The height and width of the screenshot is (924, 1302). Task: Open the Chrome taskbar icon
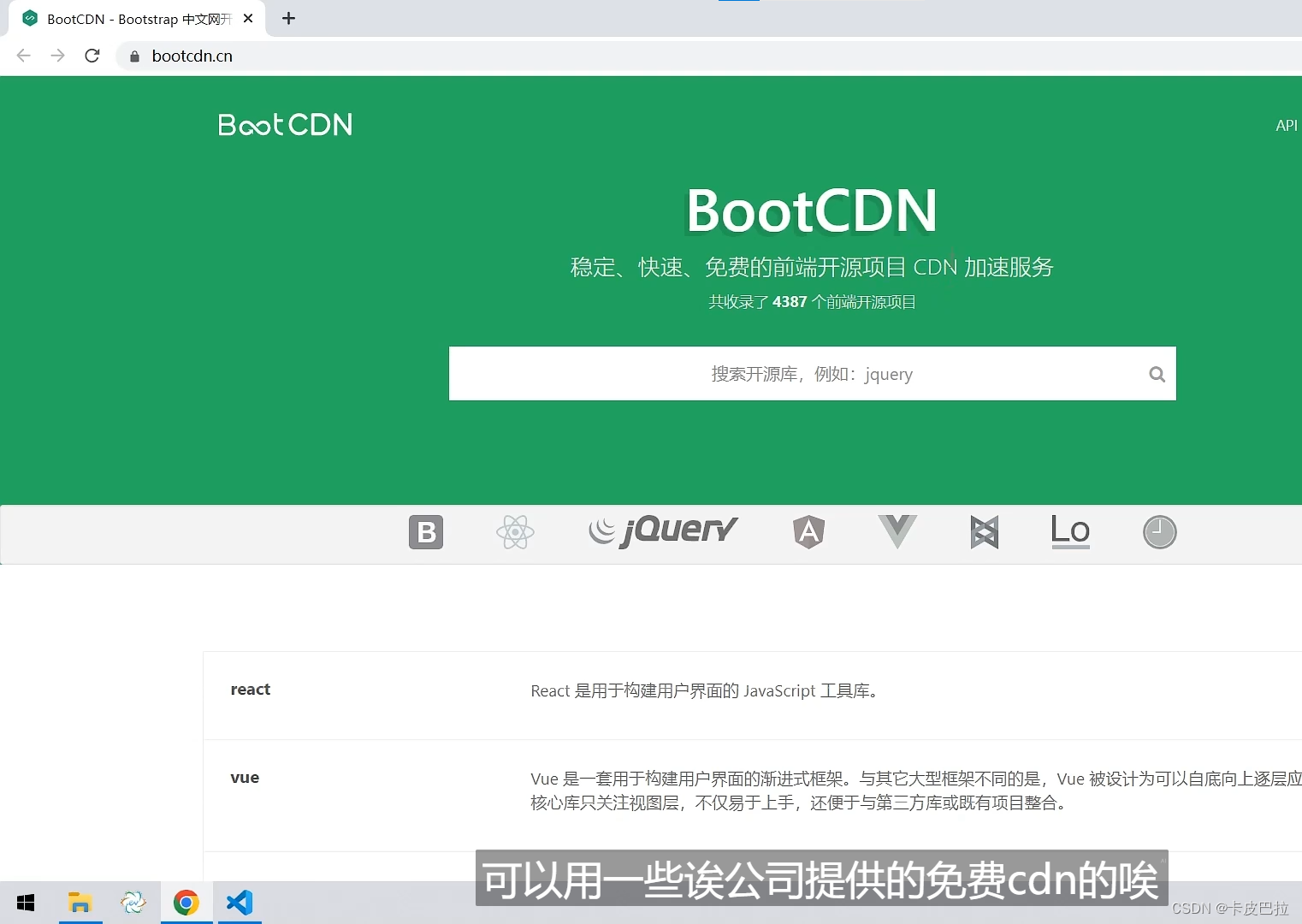pos(186,903)
